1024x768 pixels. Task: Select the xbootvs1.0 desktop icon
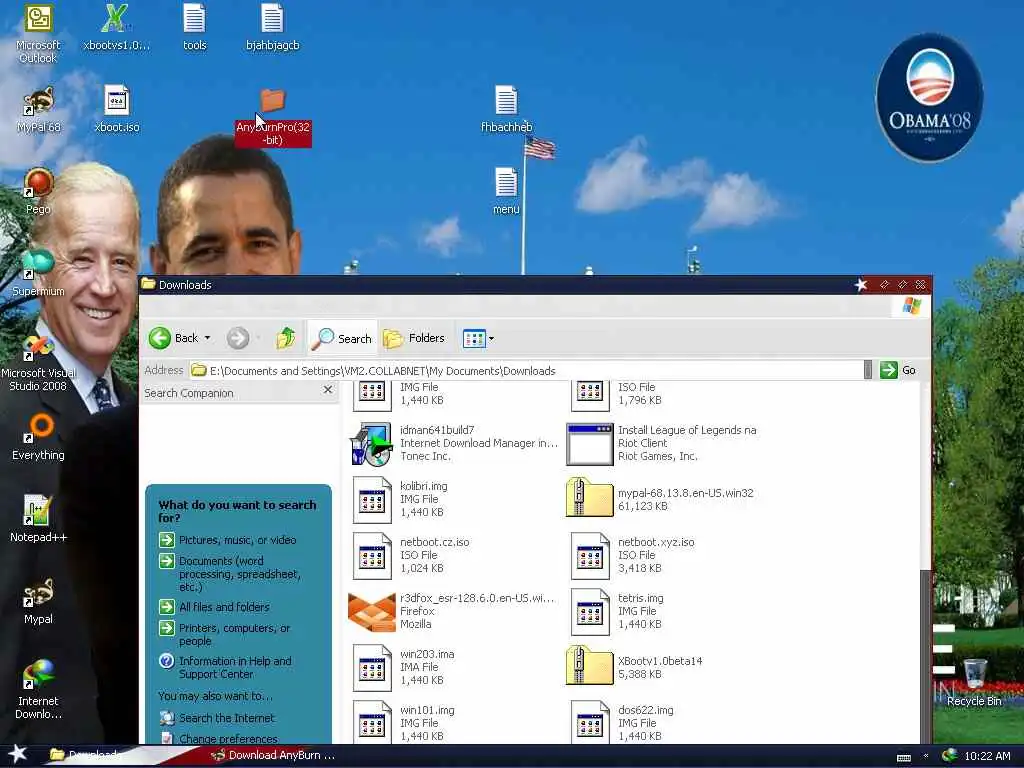pyautogui.click(x=116, y=27)
